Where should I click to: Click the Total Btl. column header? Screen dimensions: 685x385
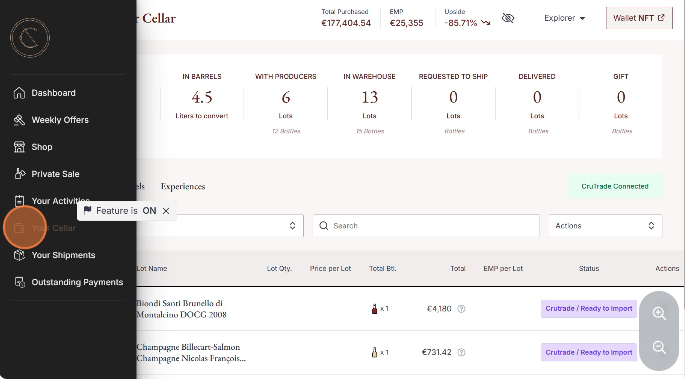point(383,269)
